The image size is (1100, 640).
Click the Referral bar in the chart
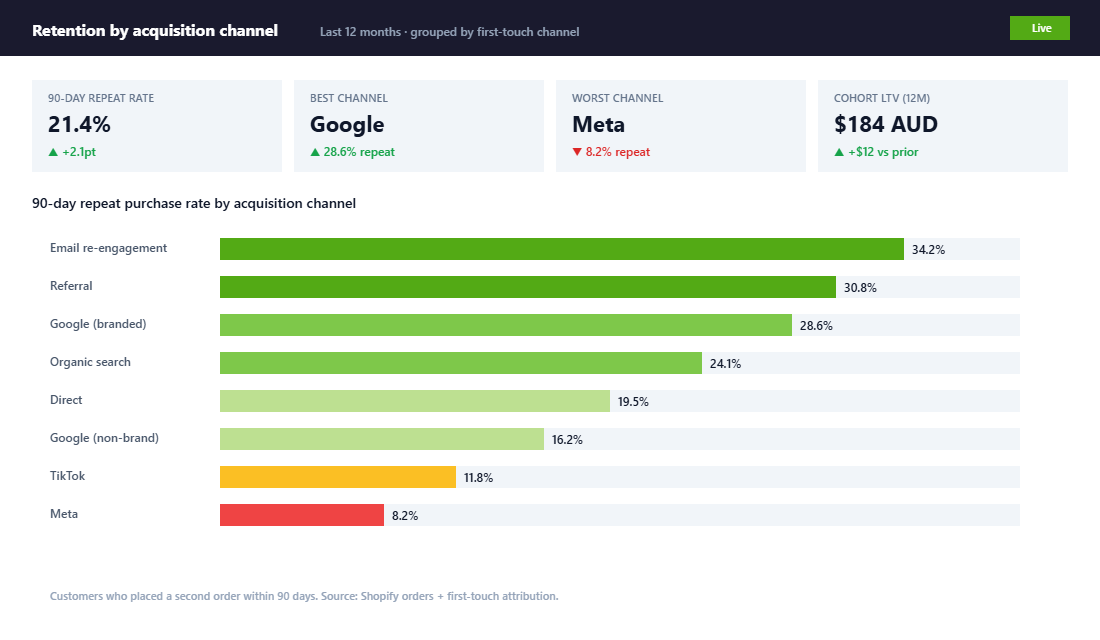pos(525,286)
